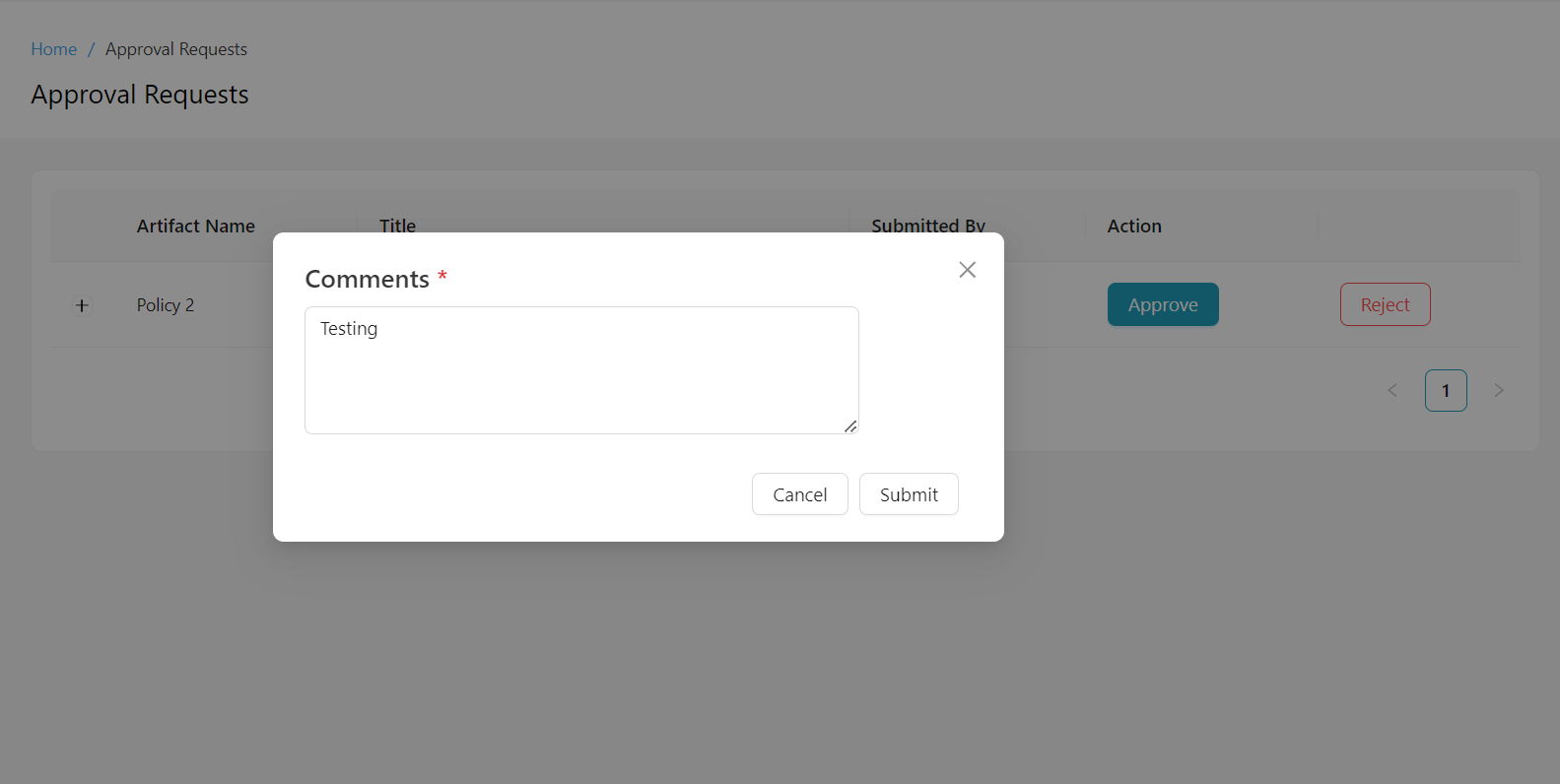Click the Submitted By column header
The width and height of the screenshot is (1560, 784).
point(927,225)
